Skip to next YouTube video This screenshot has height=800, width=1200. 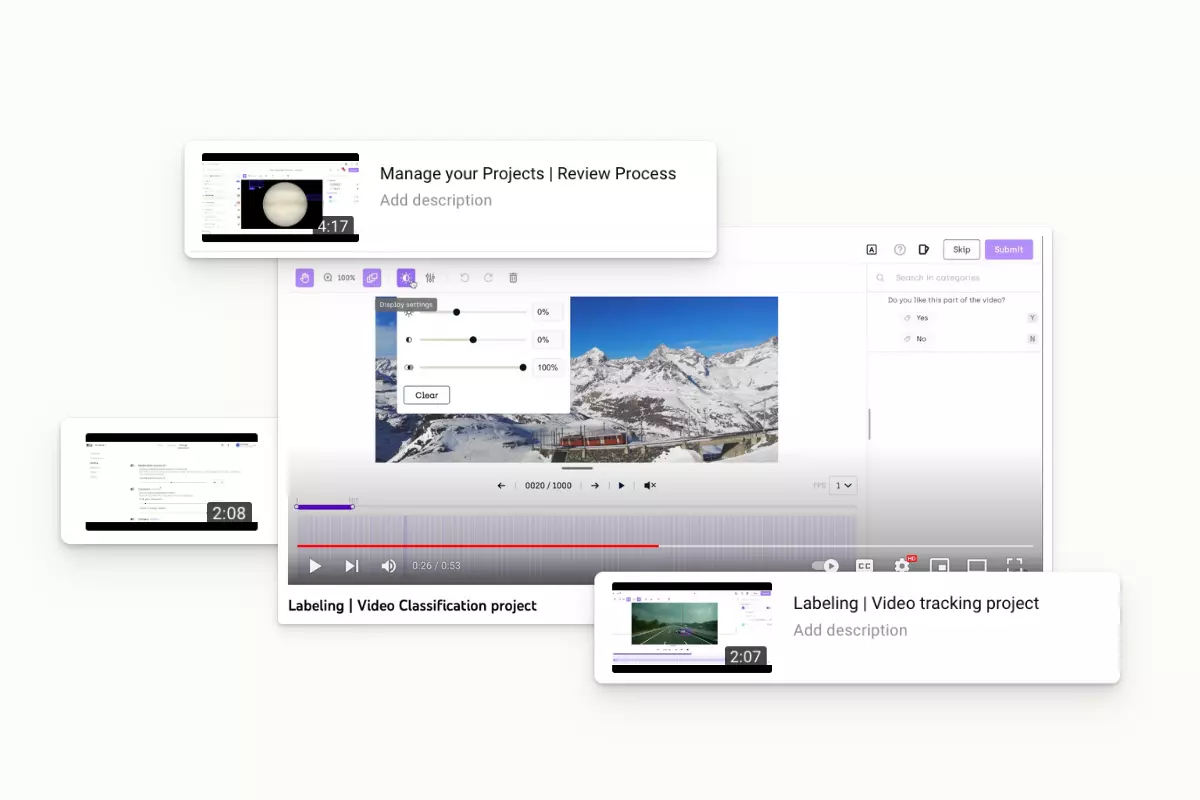coord(351,566)
